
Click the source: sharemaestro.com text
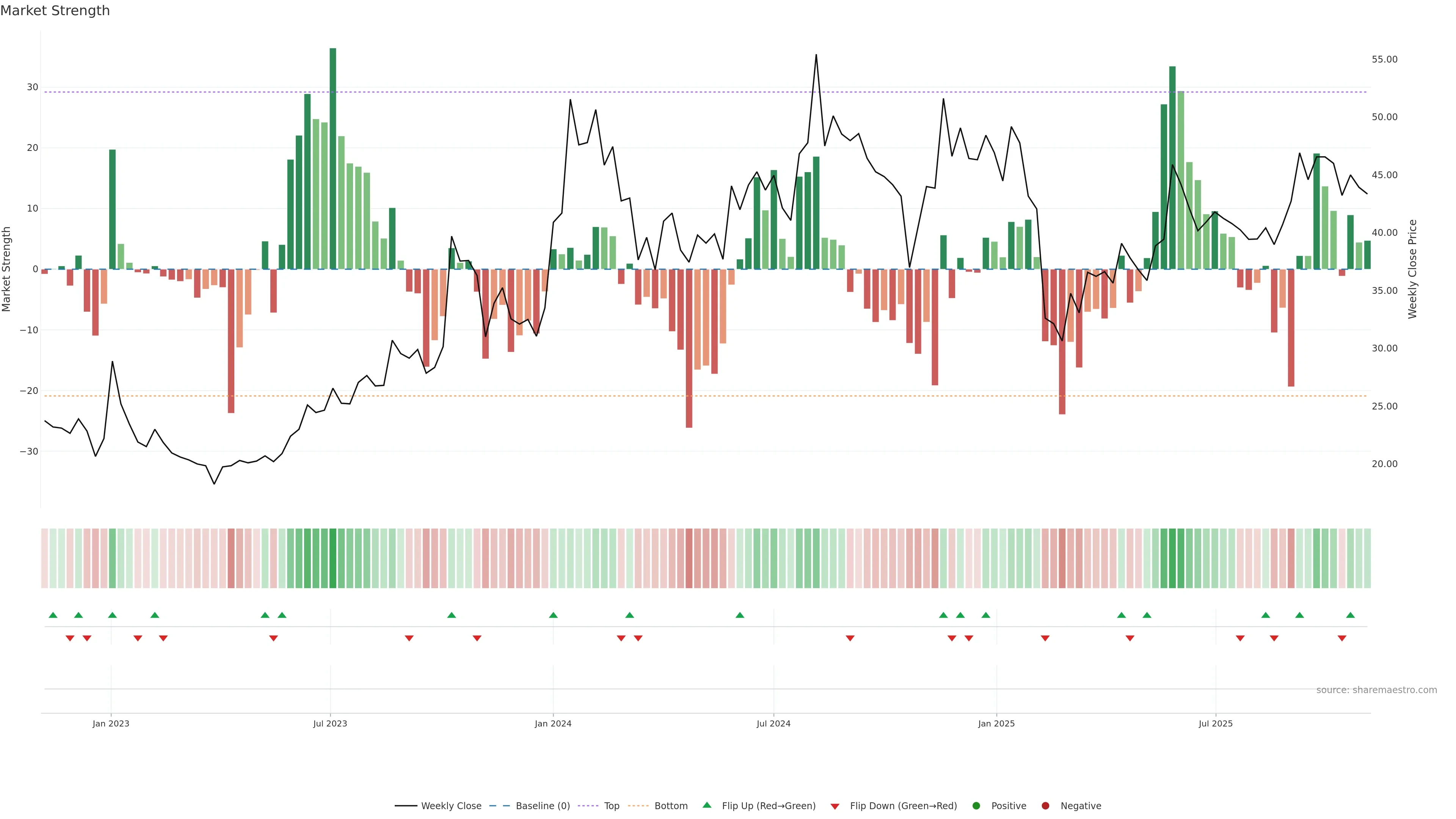point(1376,690)
